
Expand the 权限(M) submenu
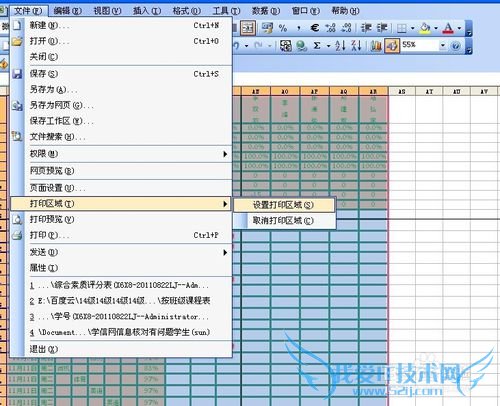point(121,154)
